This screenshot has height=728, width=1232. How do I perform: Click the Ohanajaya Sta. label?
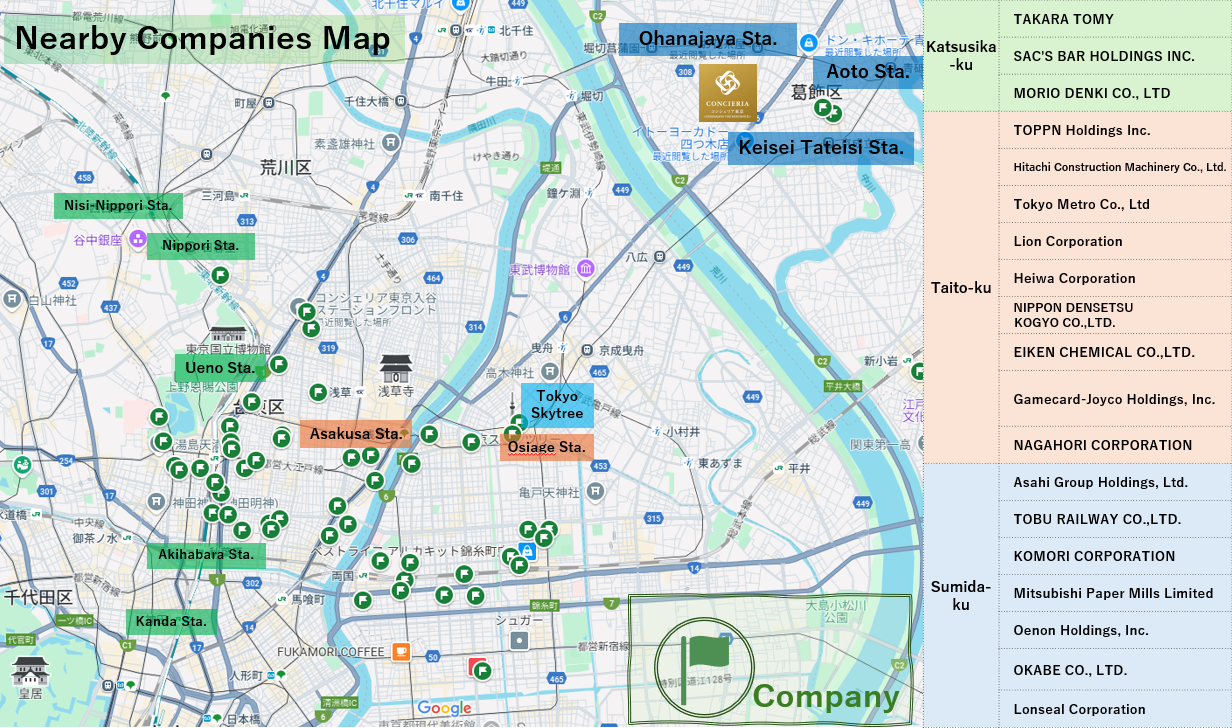pyautogui.click(x=708, y=39)
